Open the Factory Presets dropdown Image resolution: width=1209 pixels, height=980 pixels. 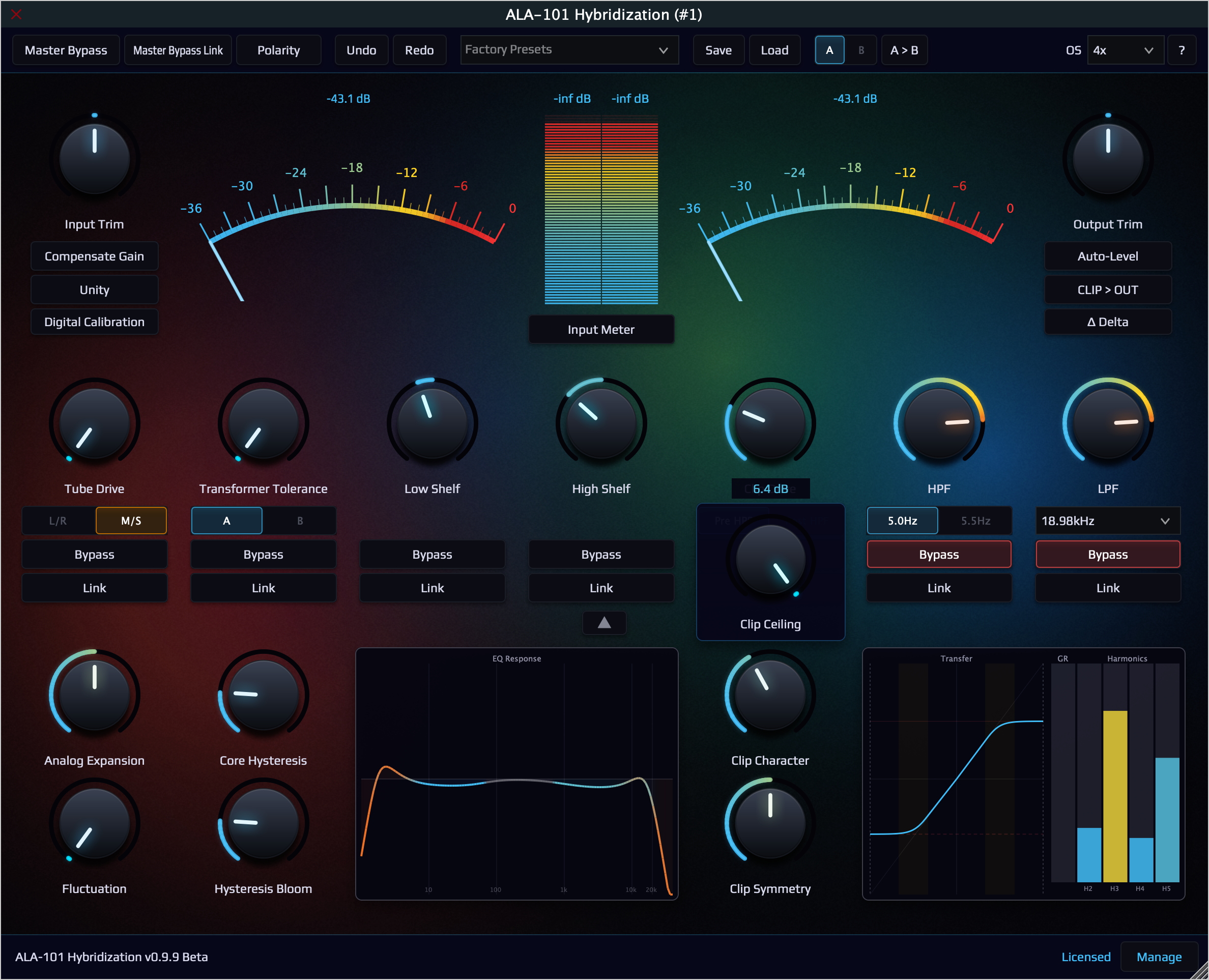coord(569,50)
